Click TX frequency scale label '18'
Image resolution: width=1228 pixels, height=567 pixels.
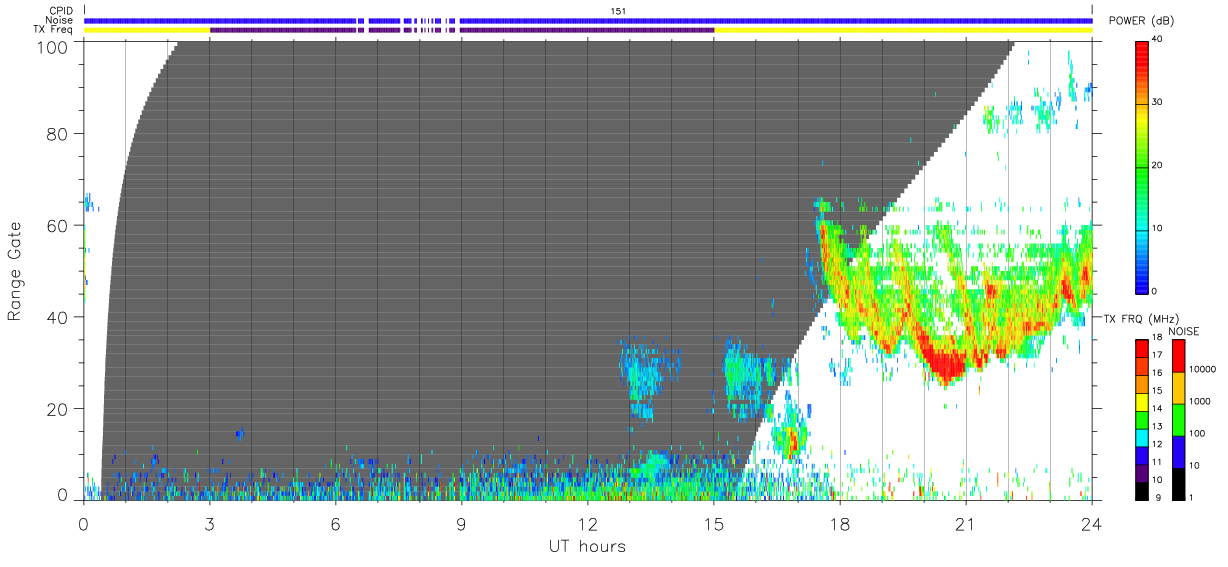[1158, 340]
